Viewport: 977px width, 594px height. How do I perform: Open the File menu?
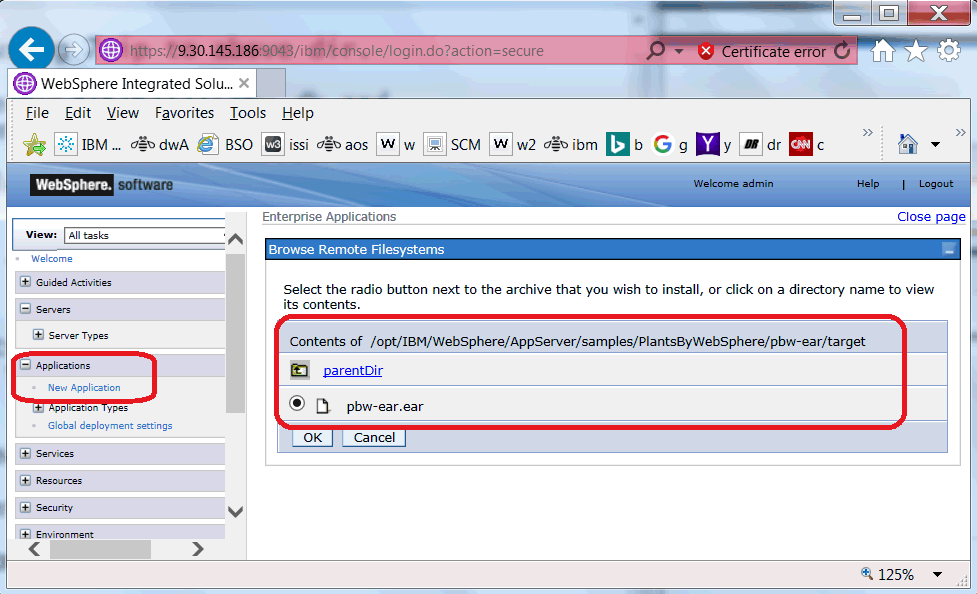[37, 113]
